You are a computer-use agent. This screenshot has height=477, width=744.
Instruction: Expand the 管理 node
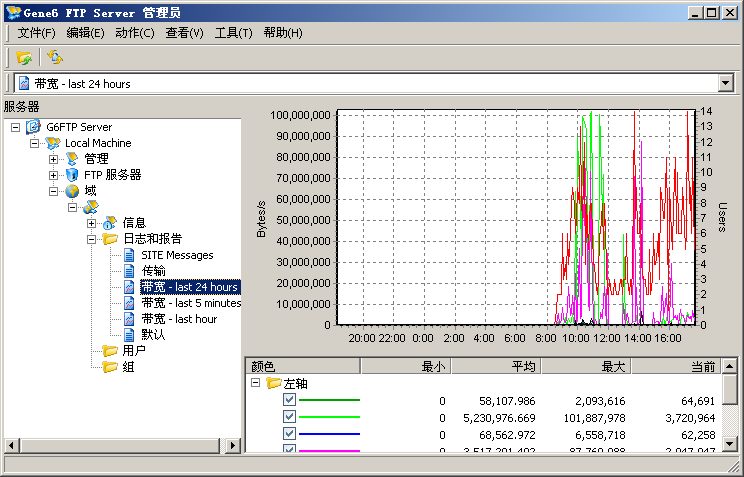pos(54,159)
